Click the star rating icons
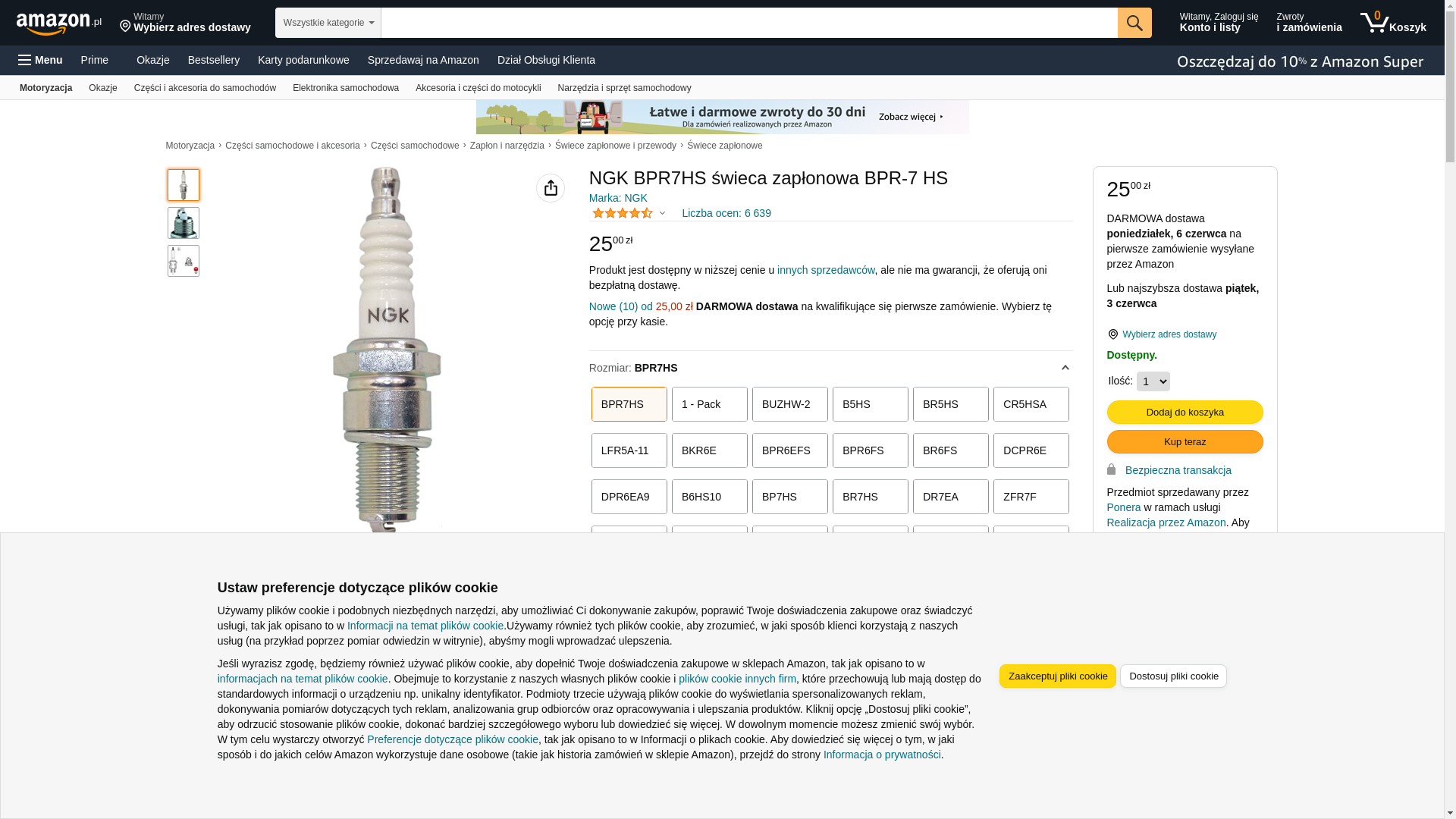Screen dimensions: 1456x819 click(622, 213)
